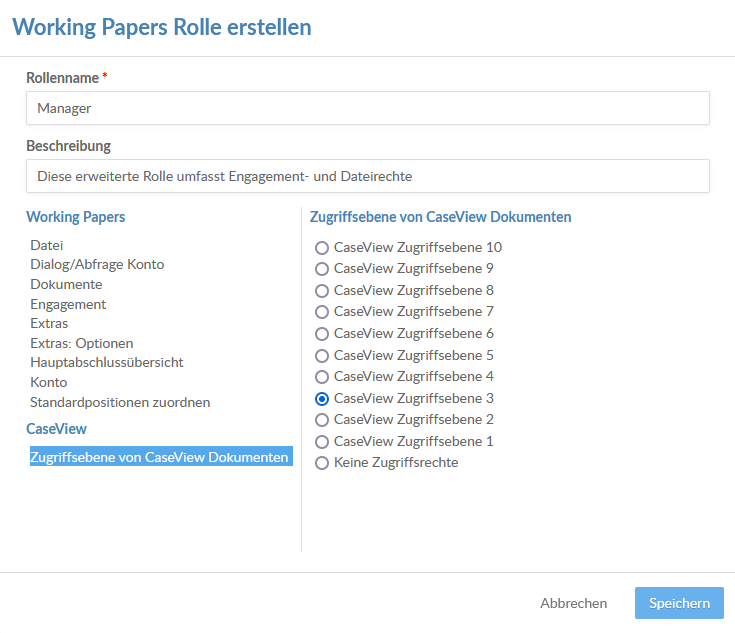Viewport: 735px width, 633px height.
Task: Click the Abbrechen button
Action: click(573, 603)
